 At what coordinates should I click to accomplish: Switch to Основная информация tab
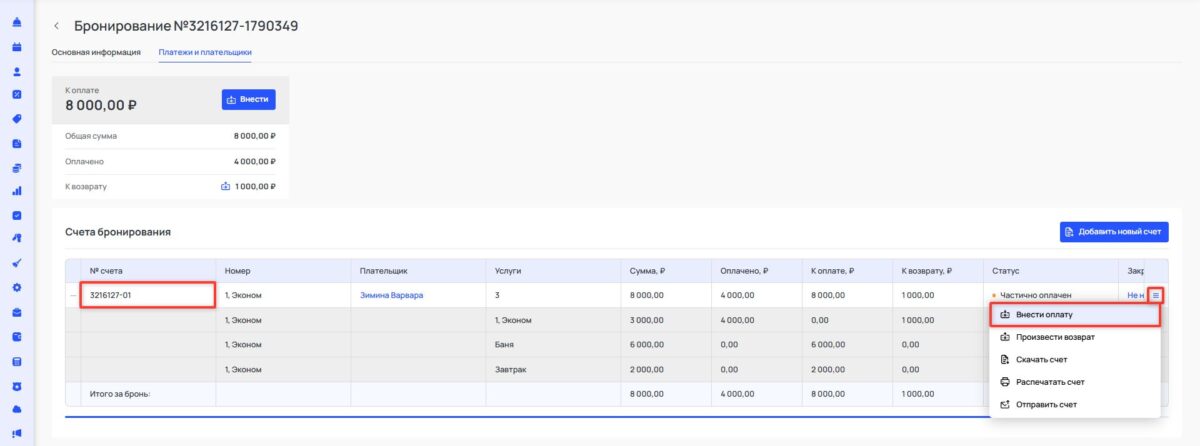coord(96,52)
